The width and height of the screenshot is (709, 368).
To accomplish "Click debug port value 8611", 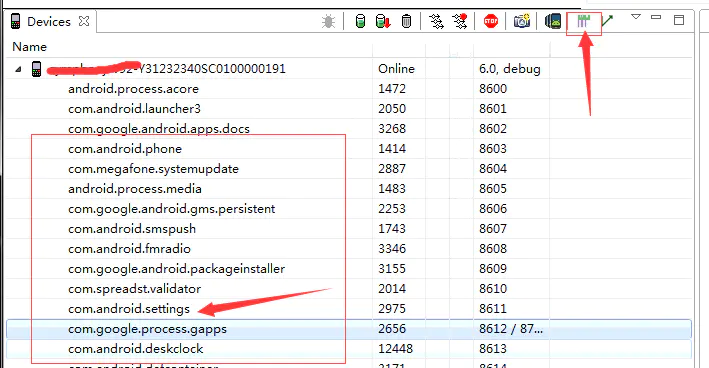I will tap(493, 309).
